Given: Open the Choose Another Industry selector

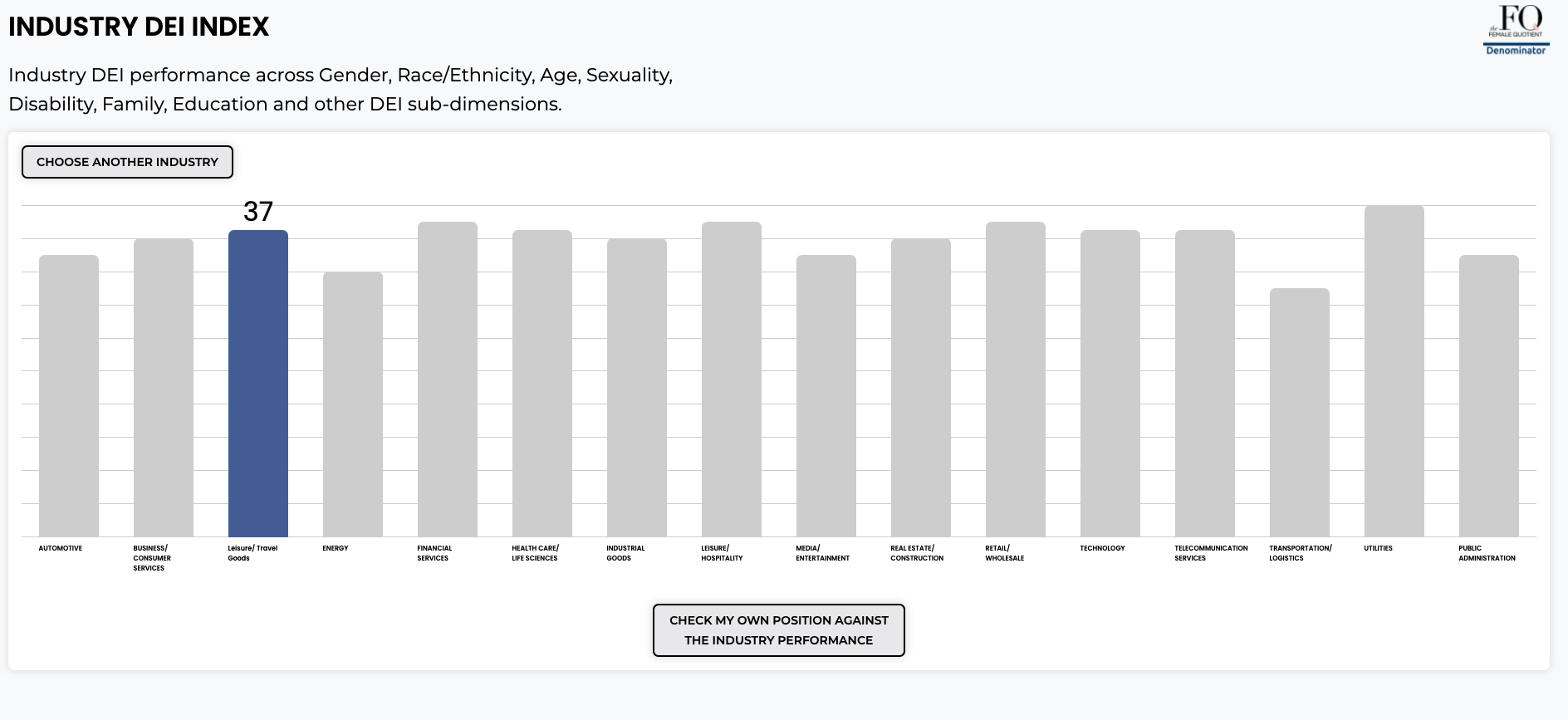Looking at the screenshot, I should click(127, 162).
